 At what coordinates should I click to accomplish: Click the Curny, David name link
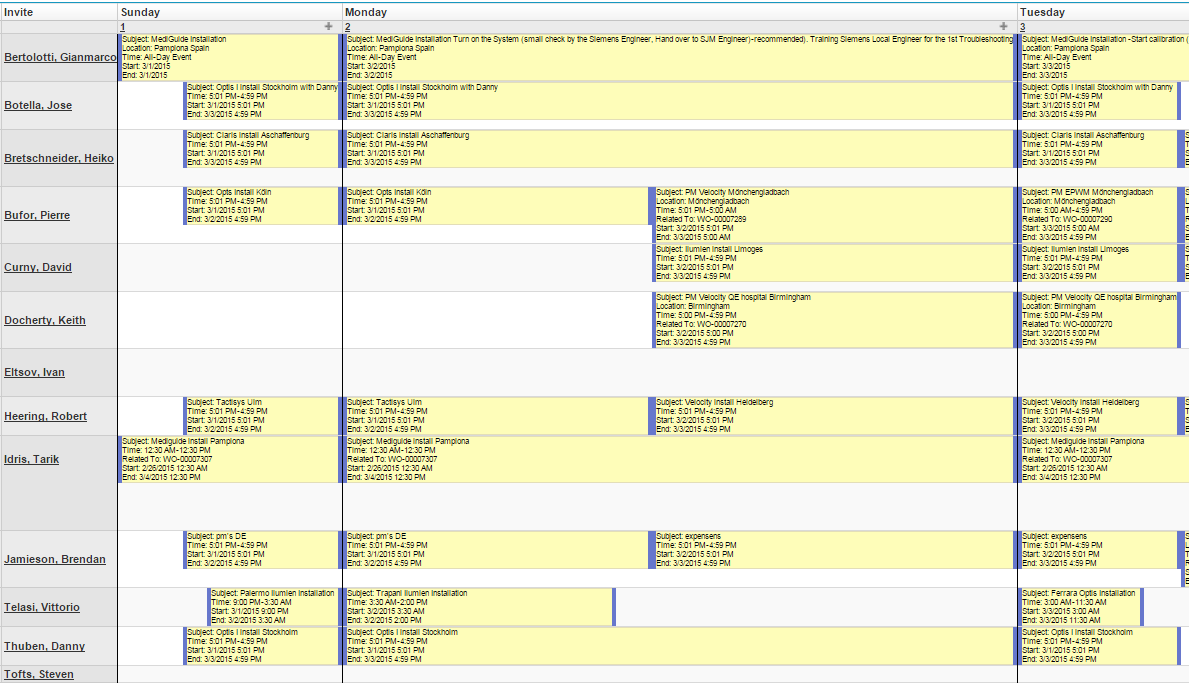click(38, 267)
